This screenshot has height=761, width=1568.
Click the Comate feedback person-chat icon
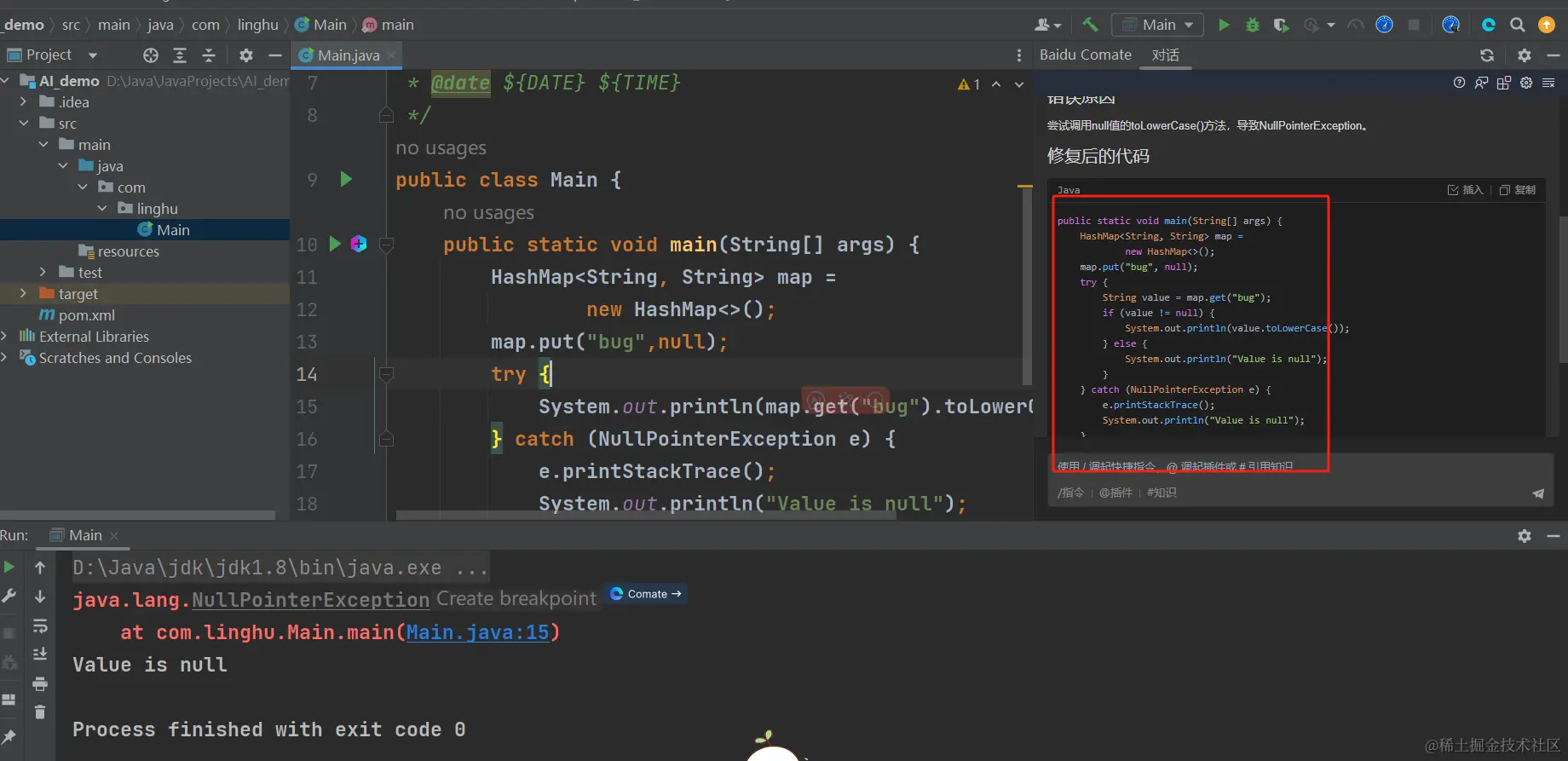[x=1482, y=83]
